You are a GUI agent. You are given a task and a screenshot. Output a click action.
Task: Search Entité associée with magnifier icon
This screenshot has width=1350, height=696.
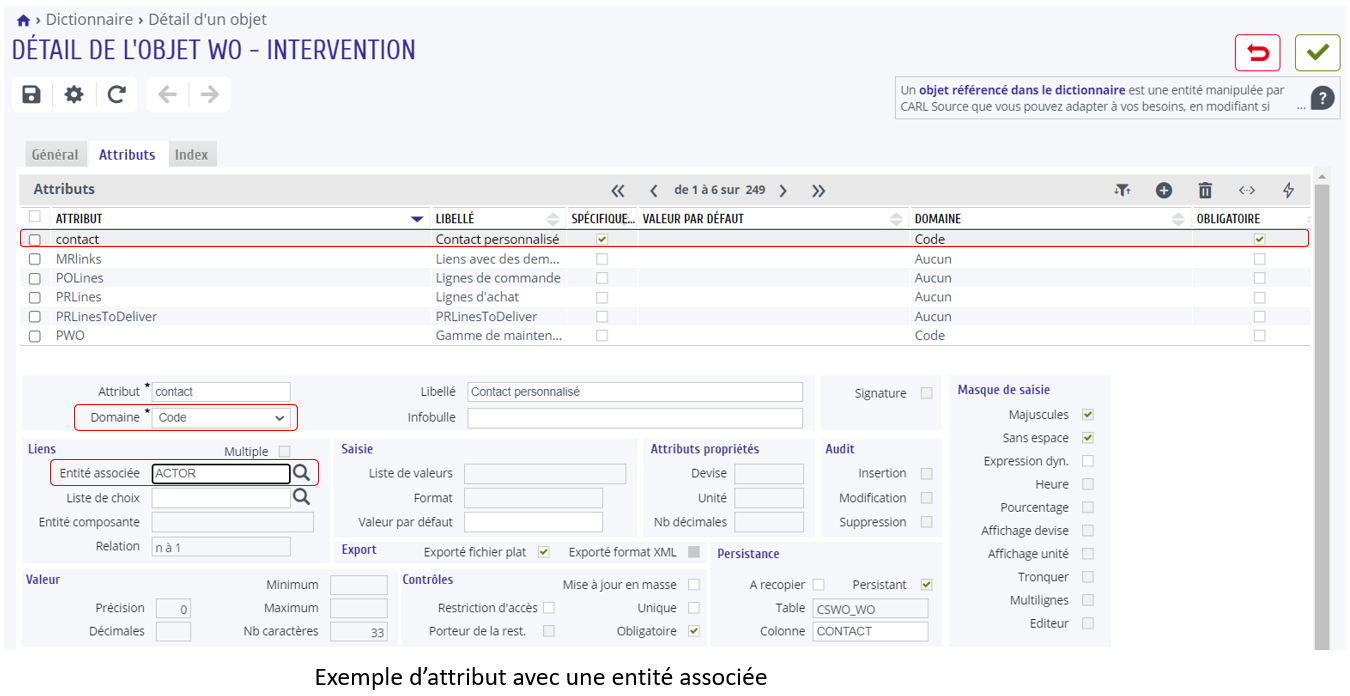coord(301,473)
